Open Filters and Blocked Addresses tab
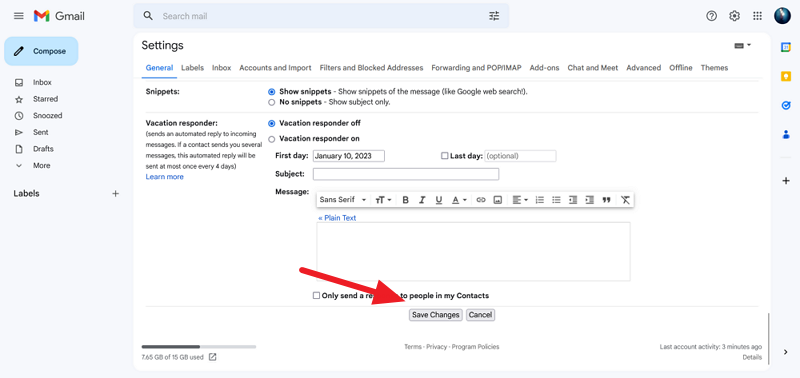This screenshot has height=378, width=800. click(x=371, y=68)
